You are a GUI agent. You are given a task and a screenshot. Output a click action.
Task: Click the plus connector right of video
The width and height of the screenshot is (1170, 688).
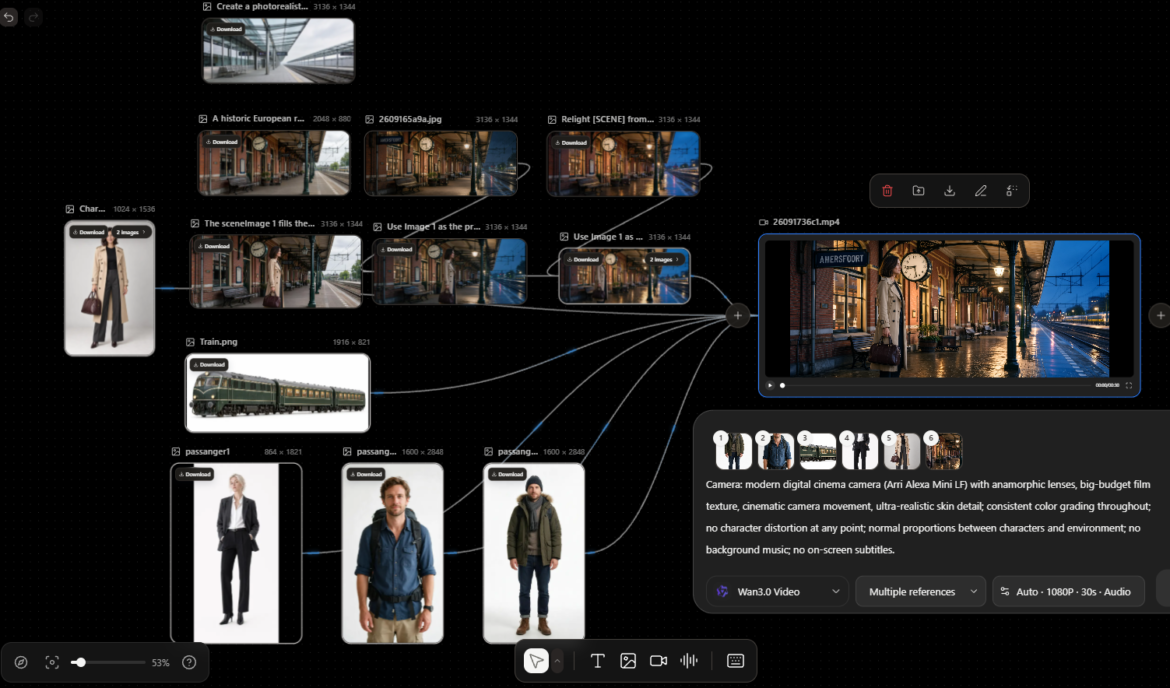1160,316
